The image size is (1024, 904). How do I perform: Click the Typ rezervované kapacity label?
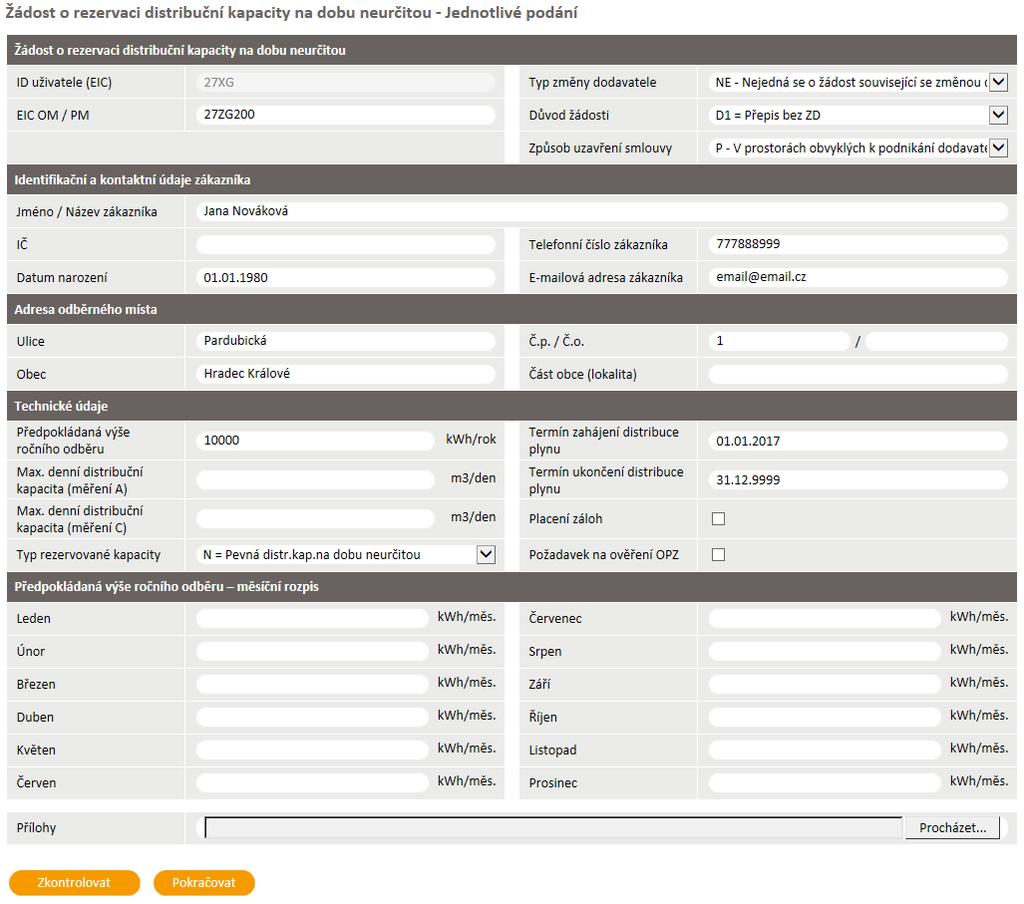(x=88, y=555)
